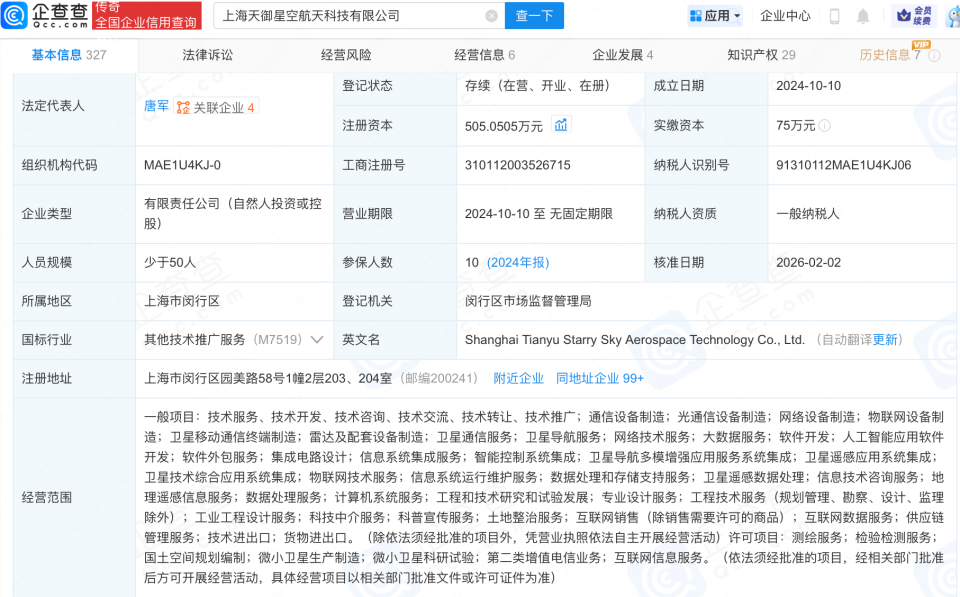Open the notification bell icon

[x=861, y=15]
